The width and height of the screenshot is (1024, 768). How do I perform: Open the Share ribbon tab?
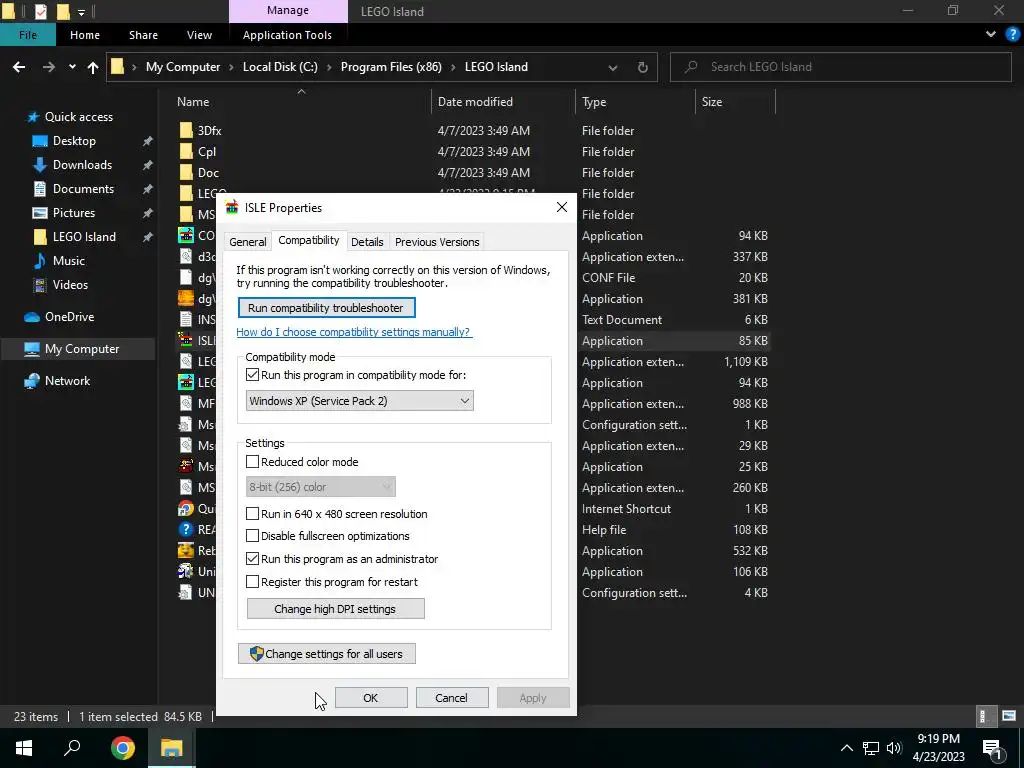143,35
